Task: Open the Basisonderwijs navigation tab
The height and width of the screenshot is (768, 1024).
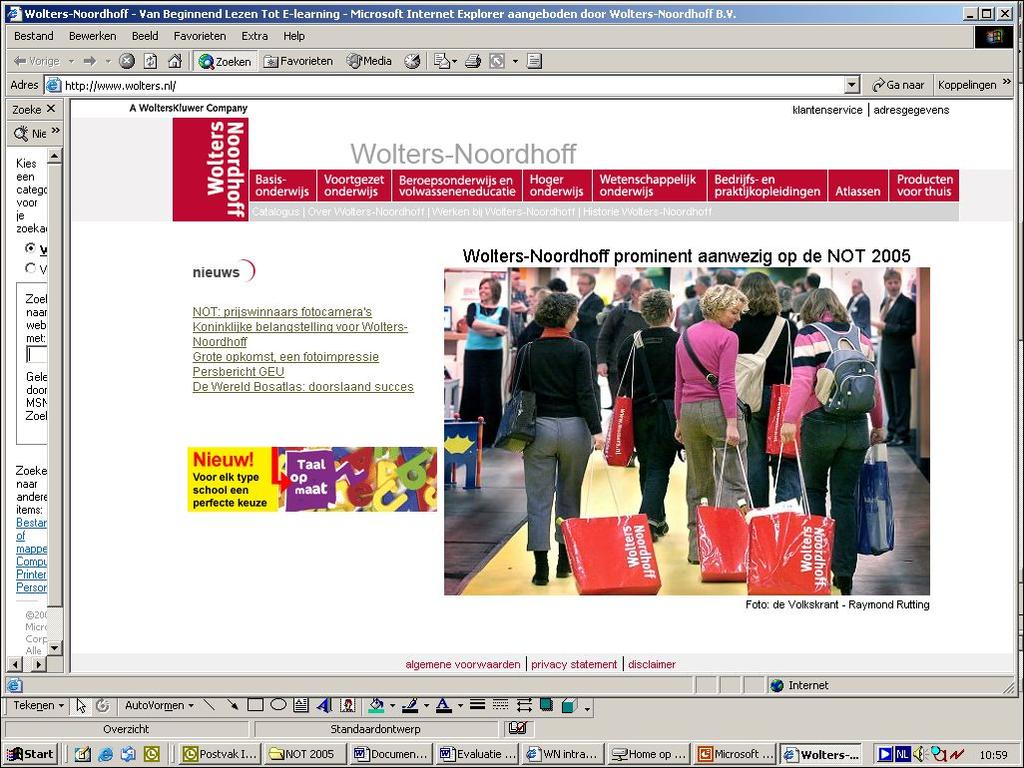Action: point(282,185)
